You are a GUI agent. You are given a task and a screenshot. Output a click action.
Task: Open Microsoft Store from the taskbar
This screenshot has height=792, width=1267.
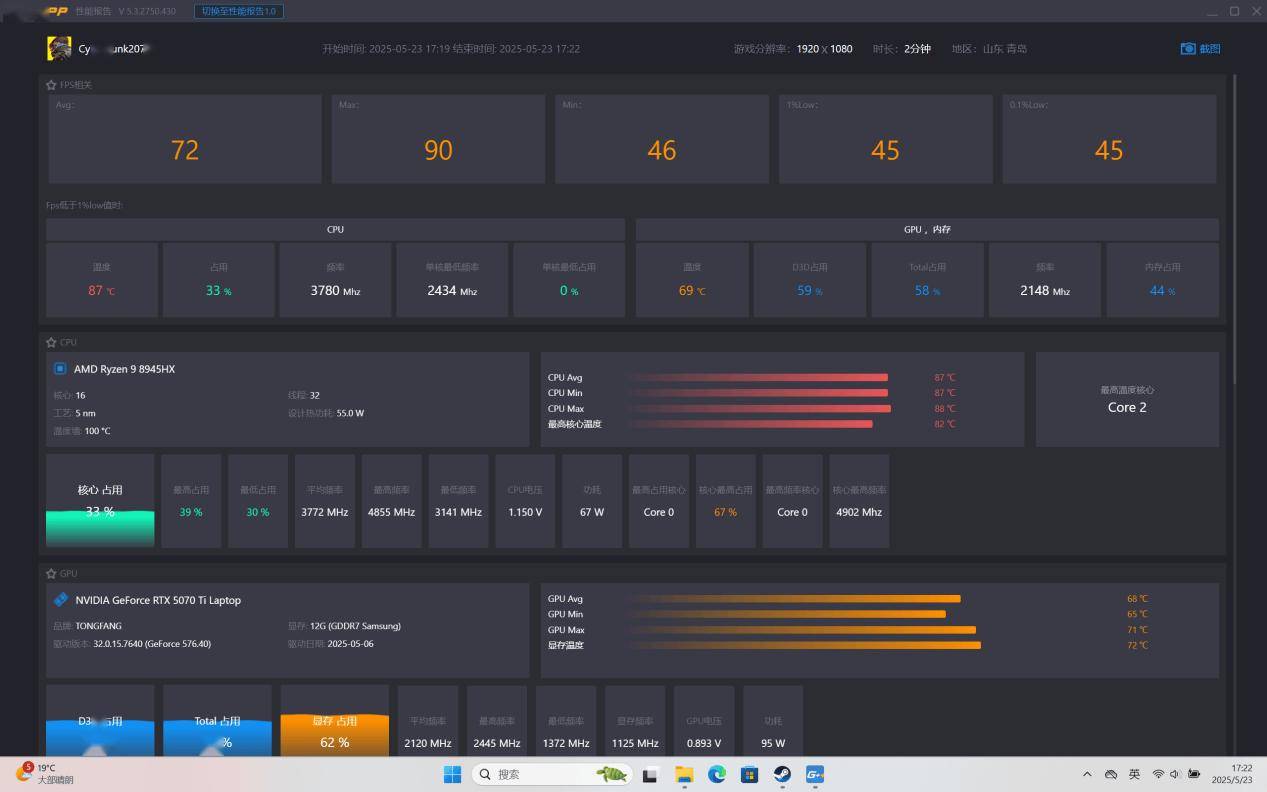(x=749, y=774)
